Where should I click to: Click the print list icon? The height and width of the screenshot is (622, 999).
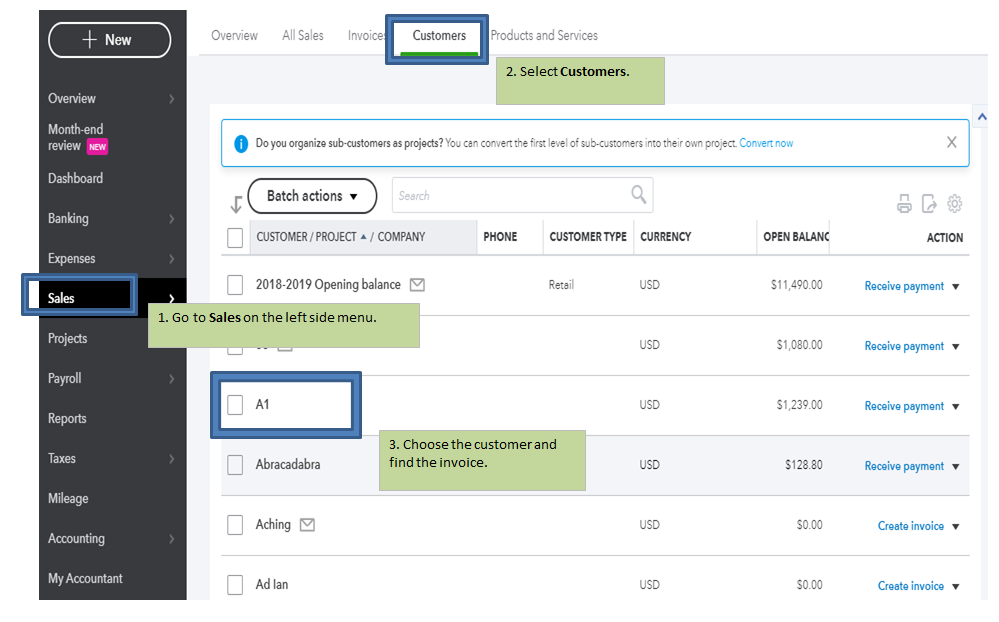pyautogui.click(x=904, y=204)
